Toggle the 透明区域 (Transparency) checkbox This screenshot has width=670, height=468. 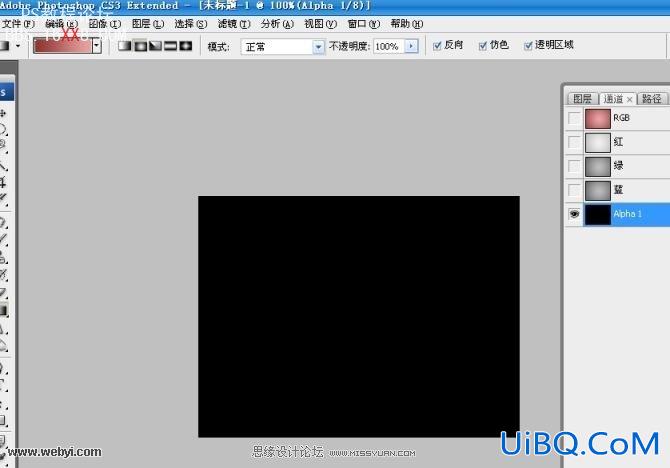[x=528, y=46]
